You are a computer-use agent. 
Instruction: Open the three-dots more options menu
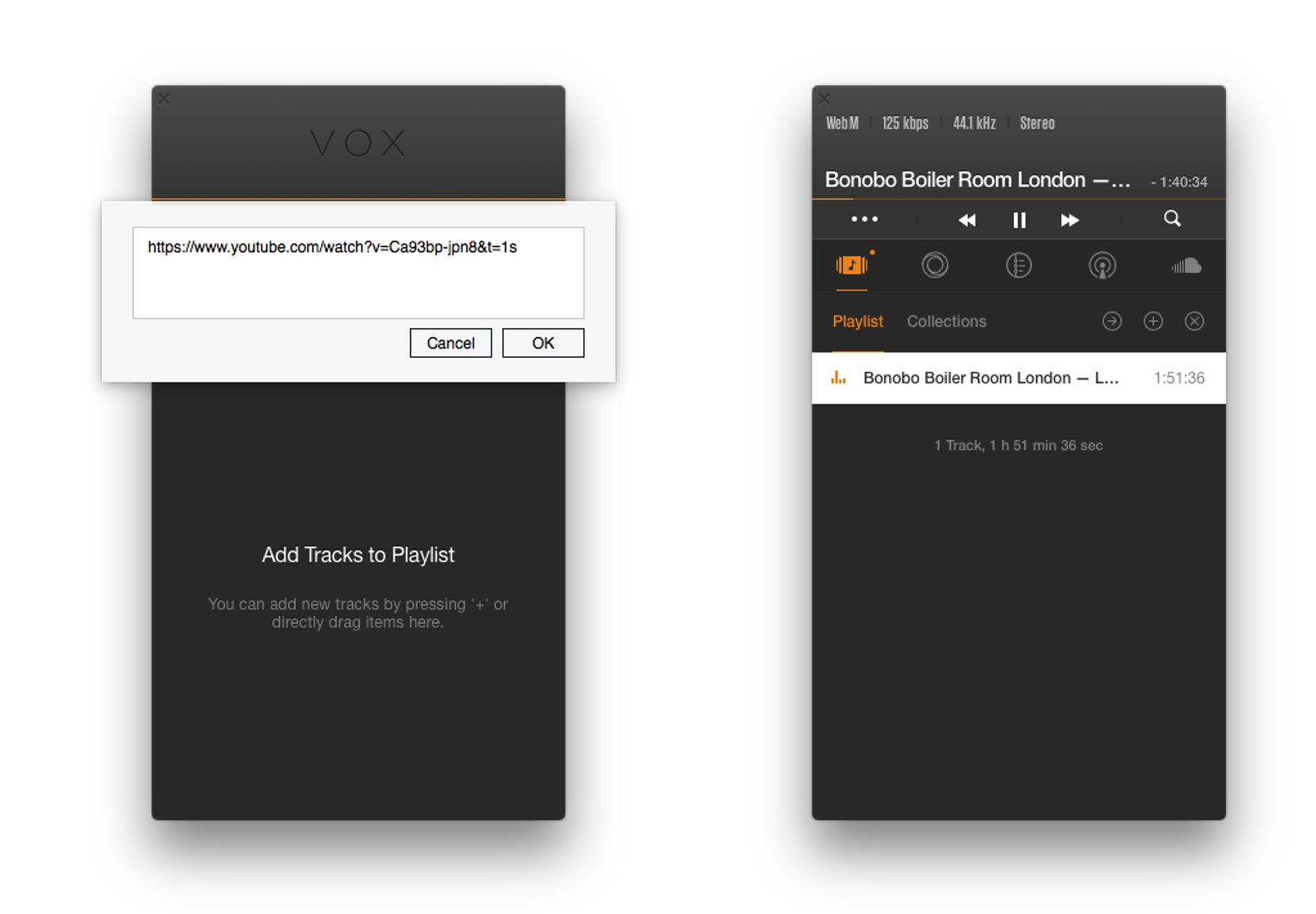[864, 220]
